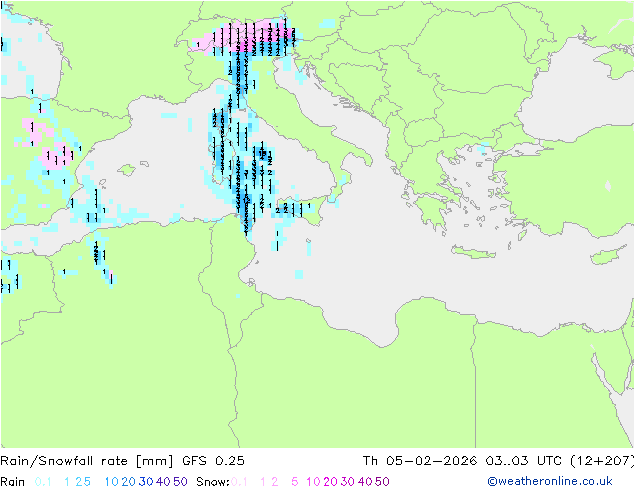This screenshot has height=490, width=634.
Task: Select the rain legend value 10
Action: coord(112,482)
